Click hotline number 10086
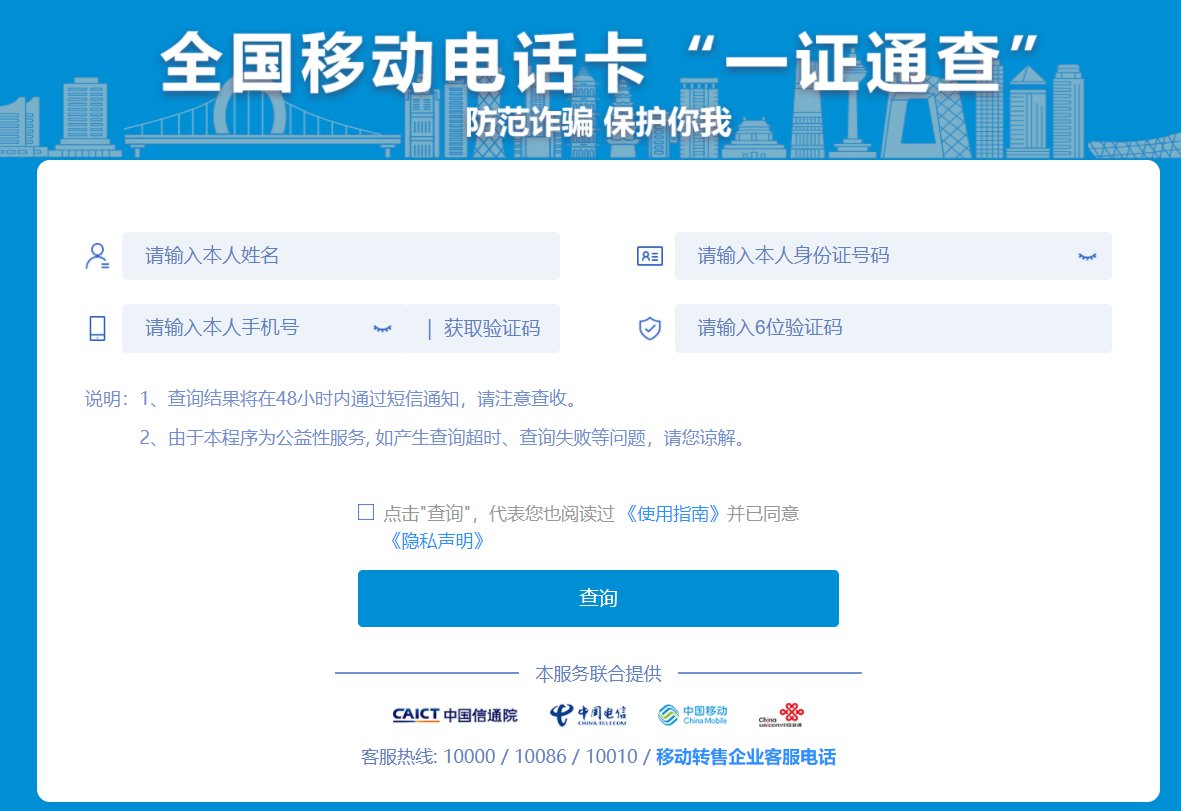The height and width of the screenshot is (811, 1181). 540,757
